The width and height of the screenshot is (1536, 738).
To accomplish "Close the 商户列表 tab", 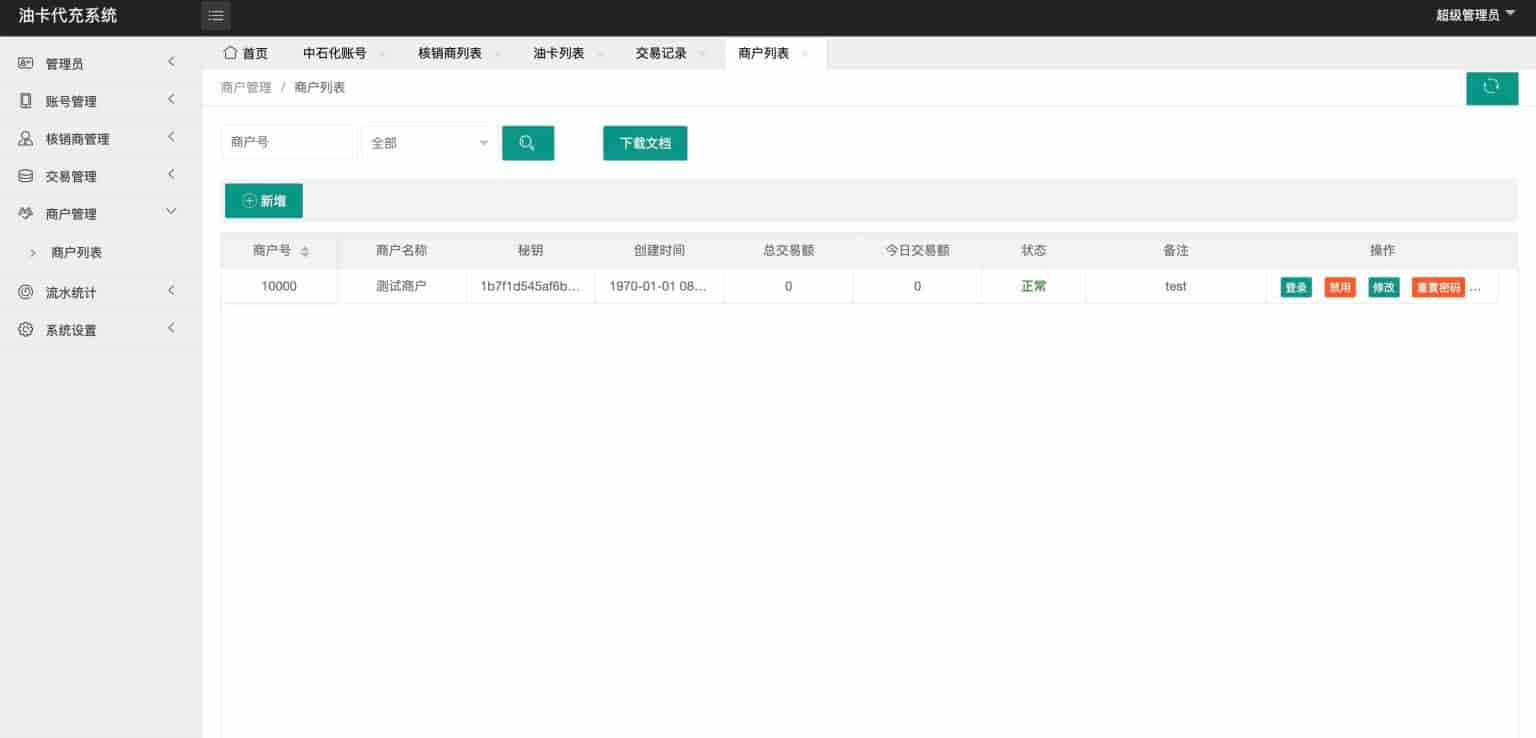I will [x=805, y=54].
